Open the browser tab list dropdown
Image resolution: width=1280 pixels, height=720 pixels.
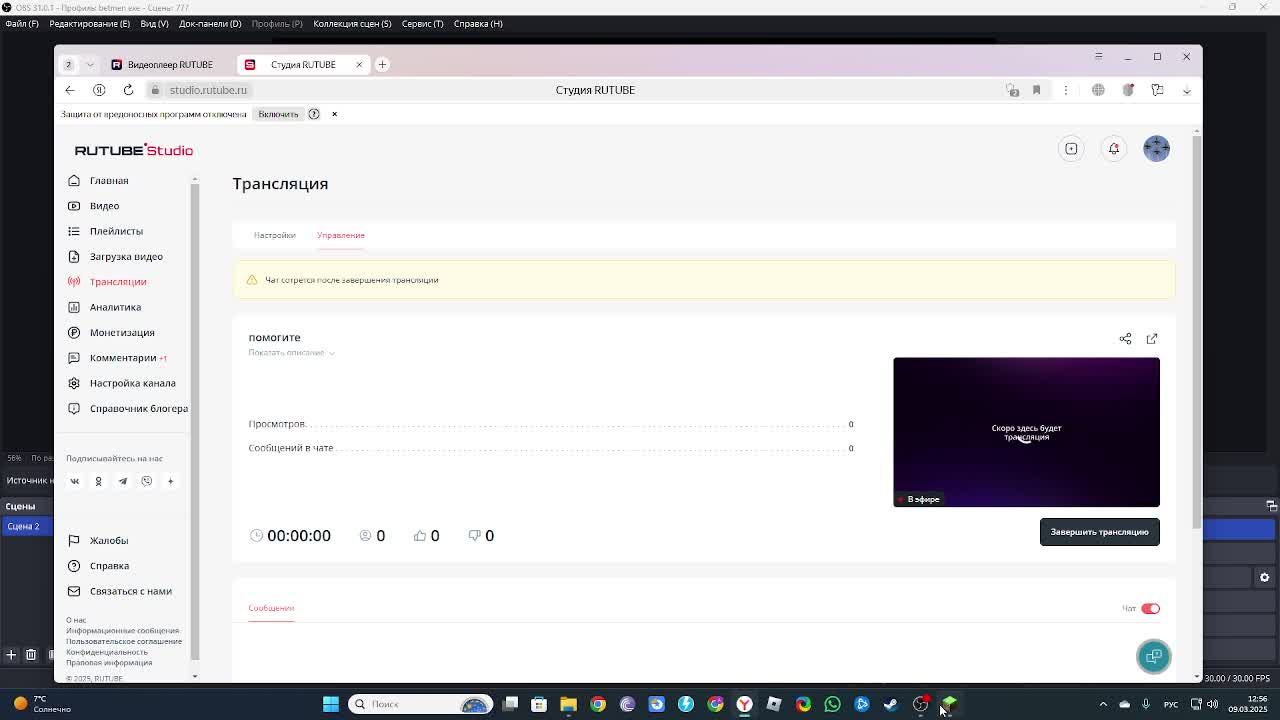coord(90,64)
